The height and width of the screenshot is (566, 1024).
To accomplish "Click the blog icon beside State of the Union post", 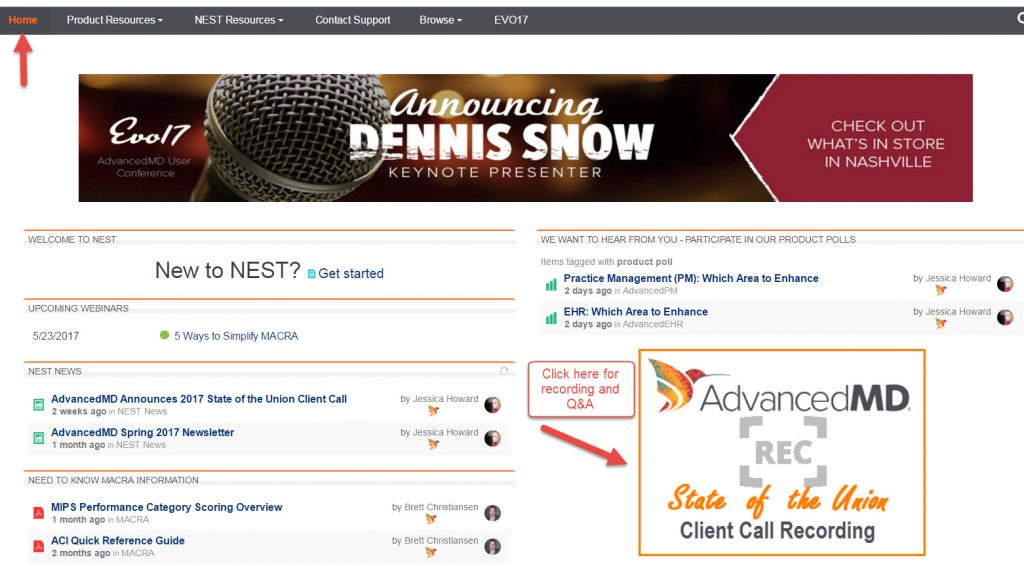I will coord(39,405).
